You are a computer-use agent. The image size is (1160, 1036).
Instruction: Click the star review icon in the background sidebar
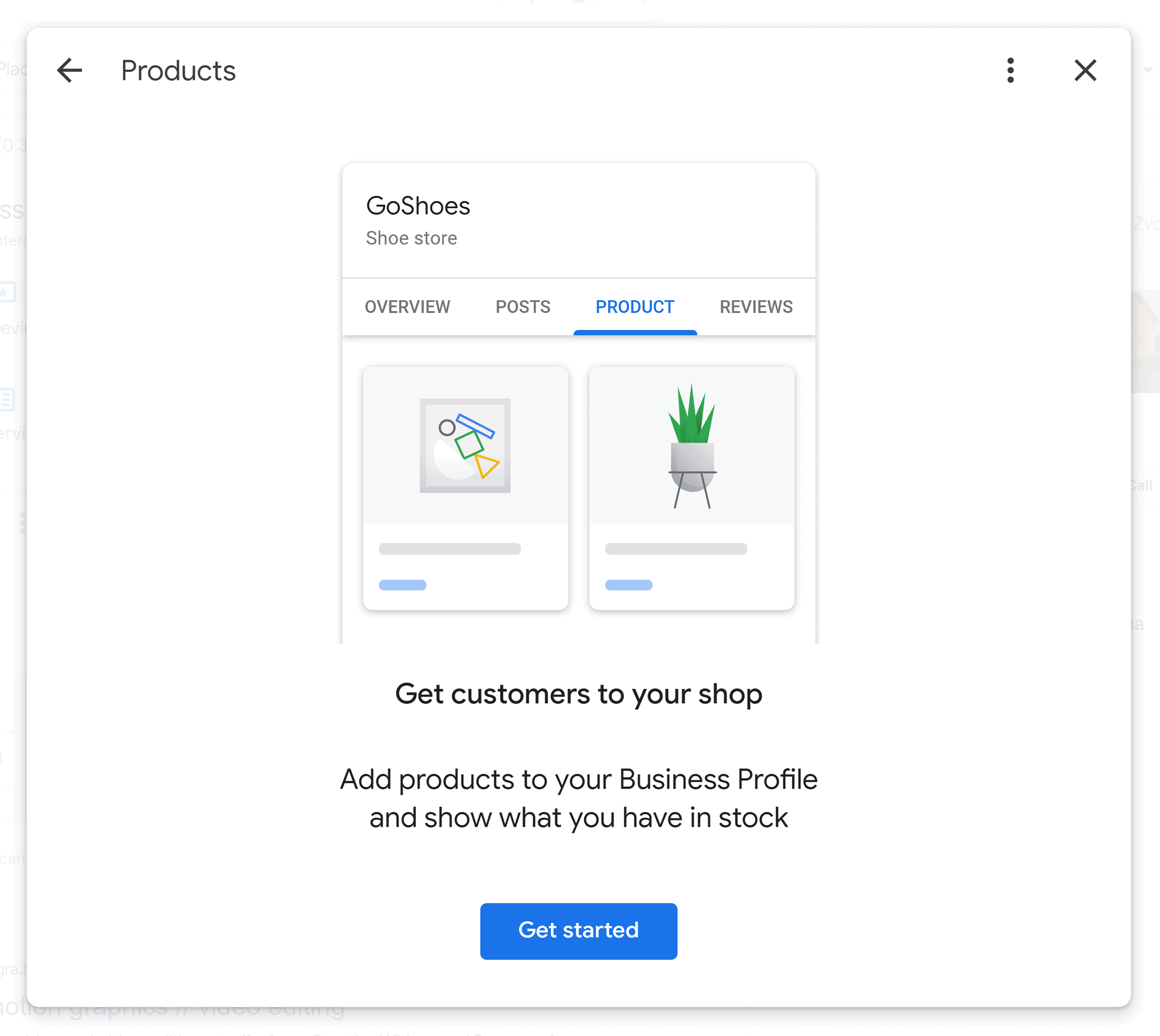6,292
